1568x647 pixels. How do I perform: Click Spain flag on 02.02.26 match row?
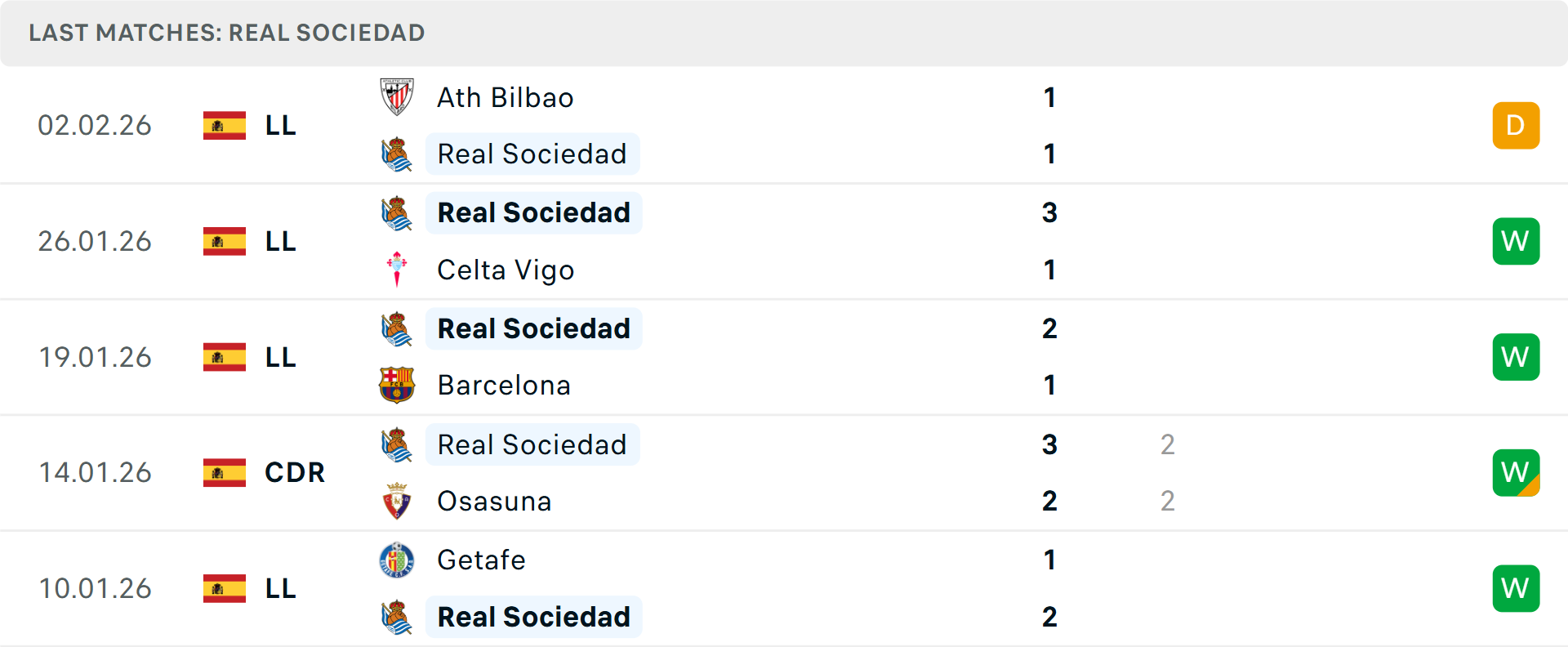pyautogui.click(x=225, y=125)
